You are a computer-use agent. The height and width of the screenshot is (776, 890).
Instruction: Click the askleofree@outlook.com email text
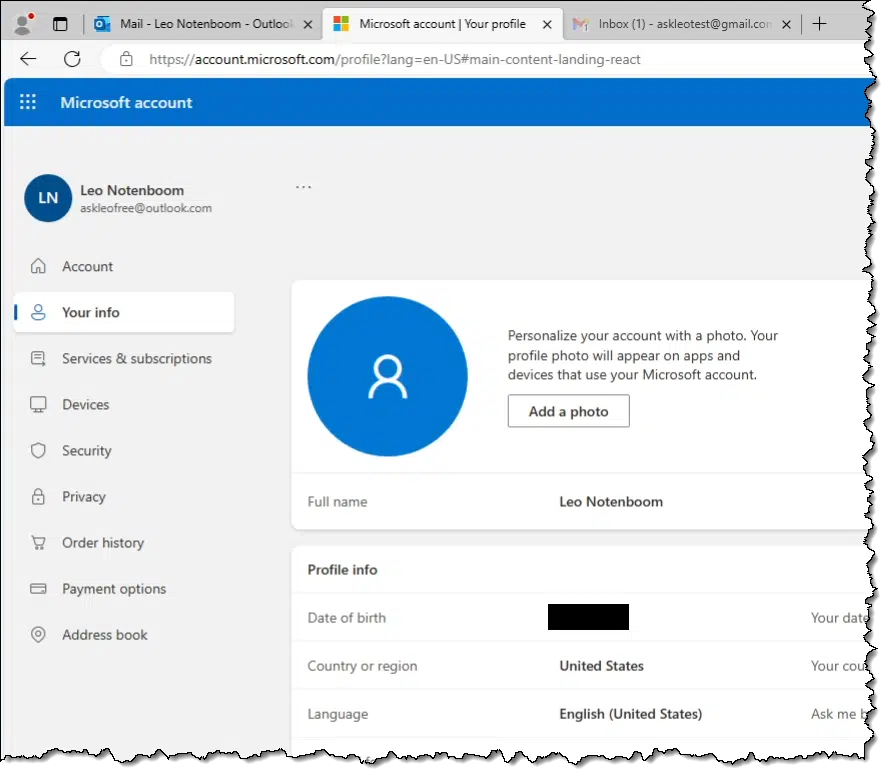pyautogui.click(x=146, y=208)
